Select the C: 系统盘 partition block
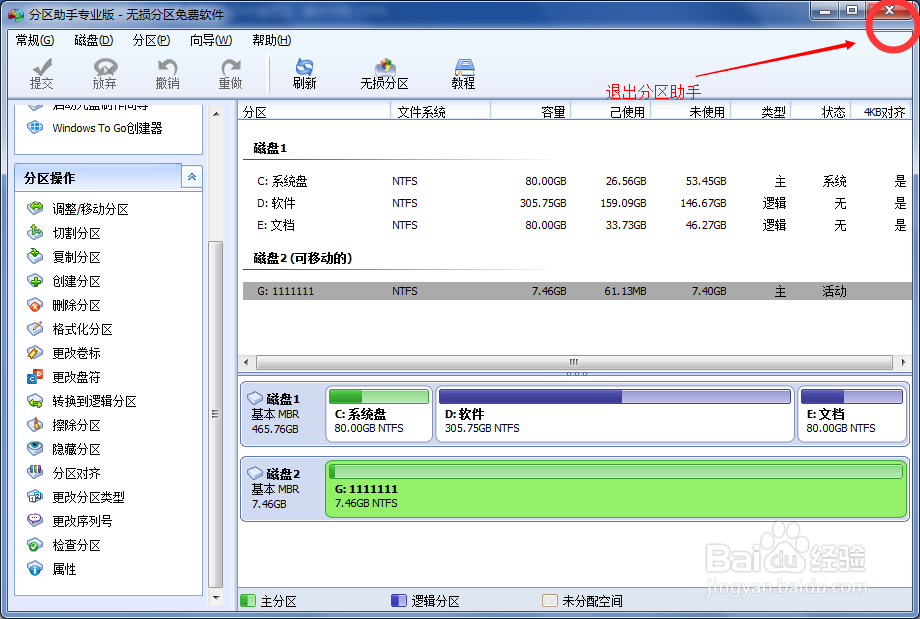The width and height of the screenshot is (920, 619). coord(379,414)
